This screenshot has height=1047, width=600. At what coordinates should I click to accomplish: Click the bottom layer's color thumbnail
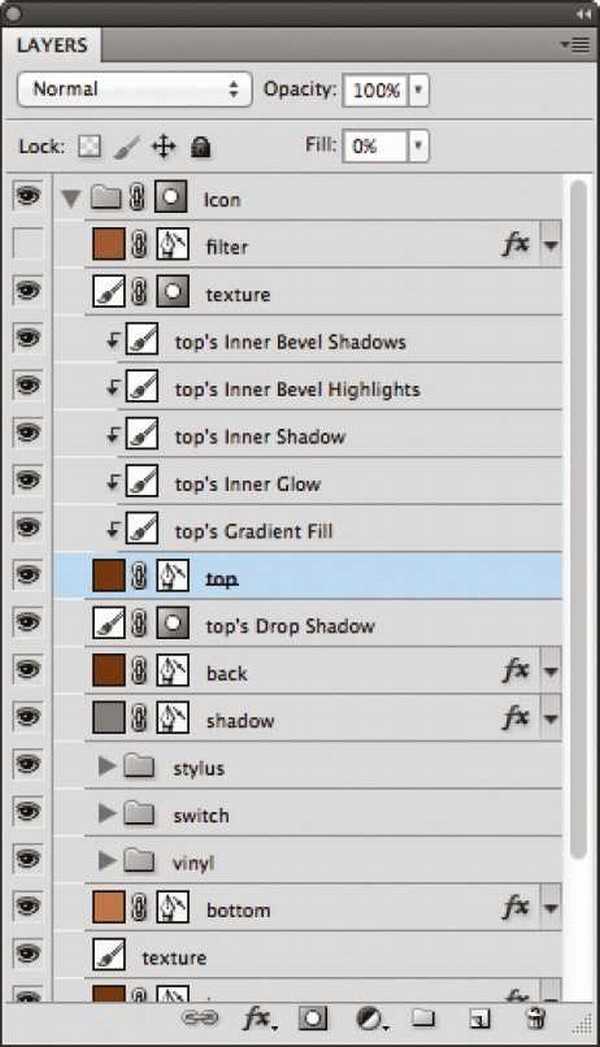(108, 908)
